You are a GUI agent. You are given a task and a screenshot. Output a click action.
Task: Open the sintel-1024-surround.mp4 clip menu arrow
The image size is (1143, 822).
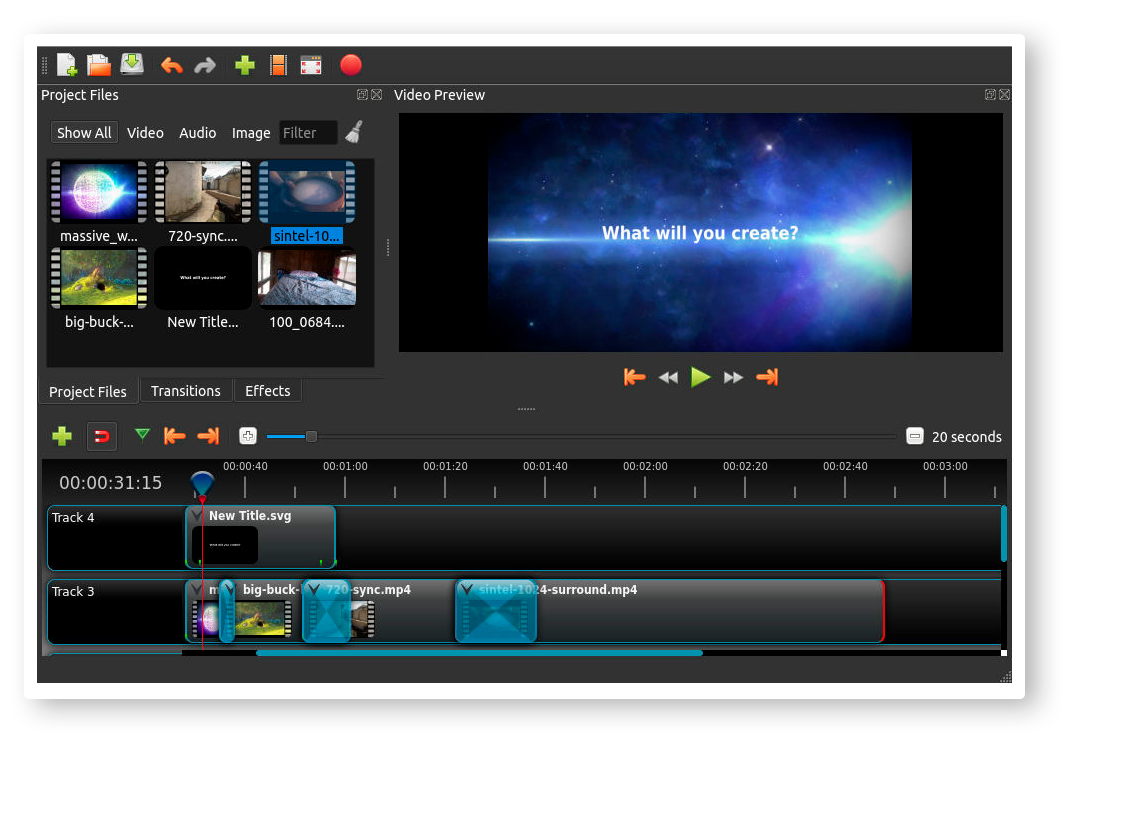(x=467, y=589)
